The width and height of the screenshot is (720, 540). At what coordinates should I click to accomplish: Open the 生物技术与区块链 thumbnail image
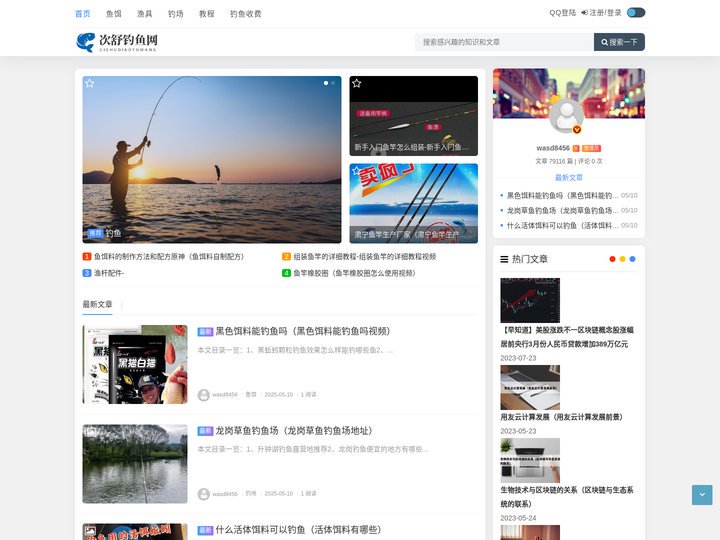[530, 461]
